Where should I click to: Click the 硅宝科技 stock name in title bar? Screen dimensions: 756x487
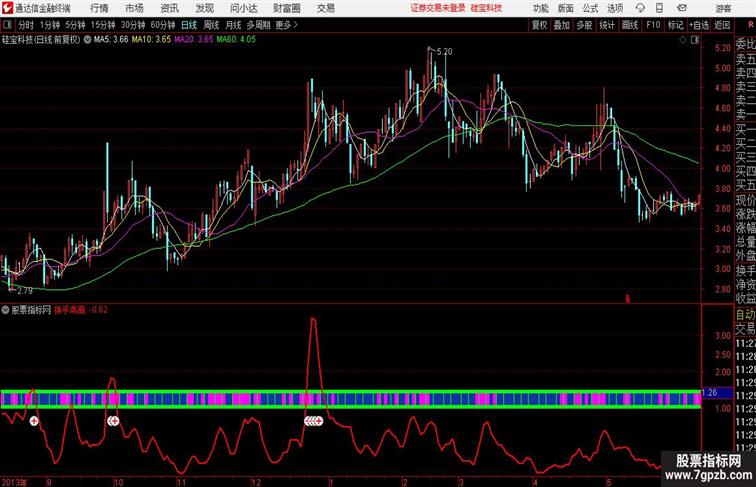pyautogui.click(x=486, y=8)
